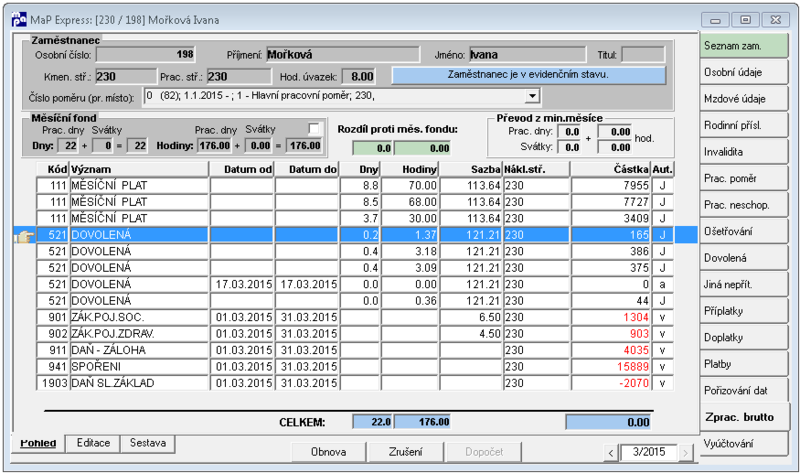Open Platby section
The height and width of the screenshot is (473, 800).
pos(744,364)
